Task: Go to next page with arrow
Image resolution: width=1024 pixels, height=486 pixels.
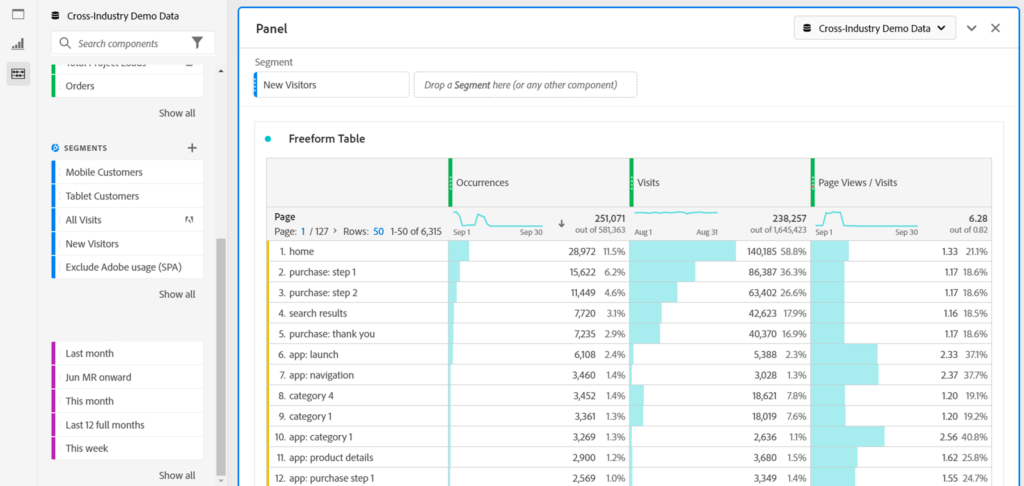Action: pos(335,231)
